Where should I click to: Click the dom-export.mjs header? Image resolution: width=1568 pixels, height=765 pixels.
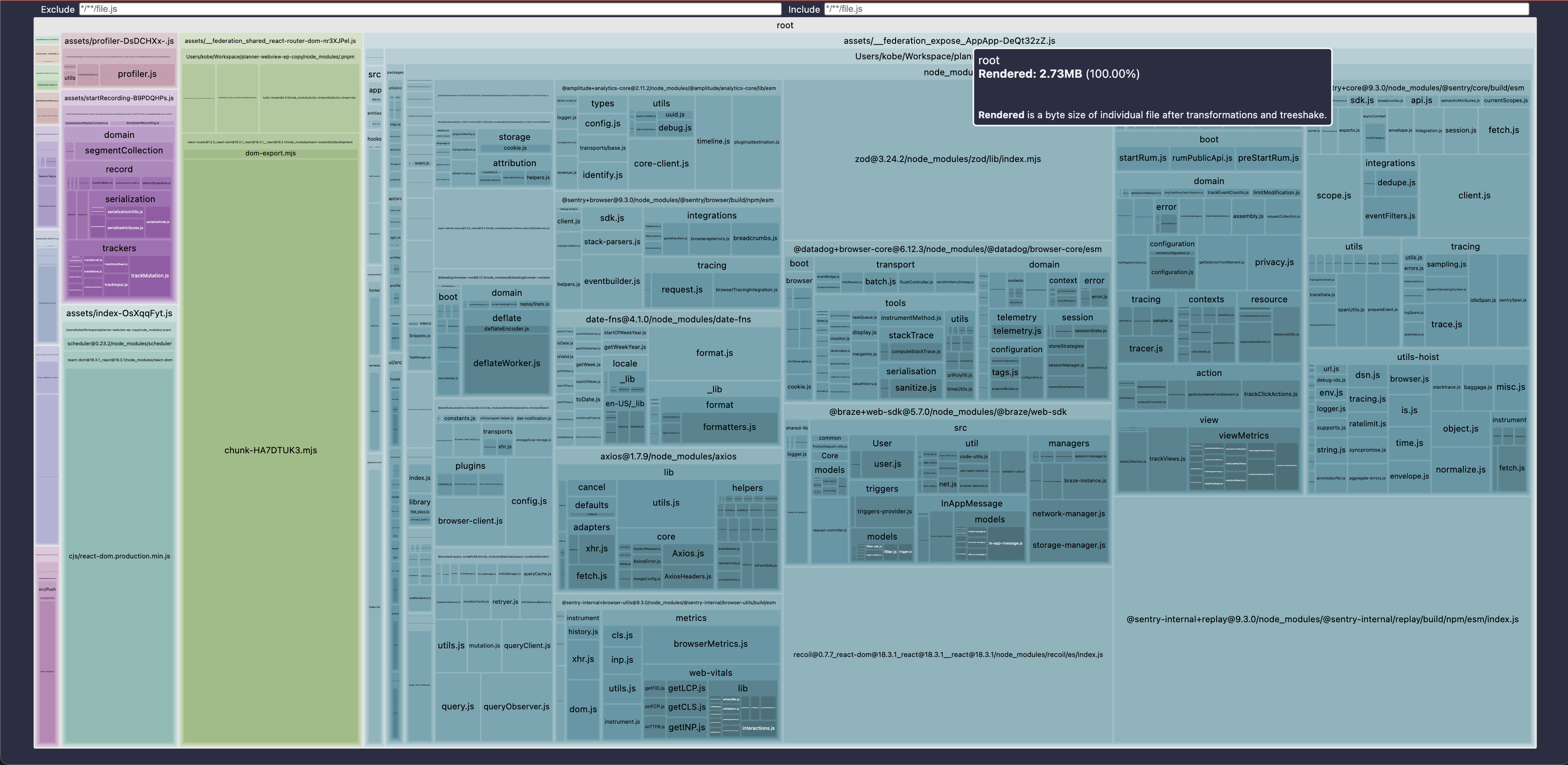(x=270, y=153)
